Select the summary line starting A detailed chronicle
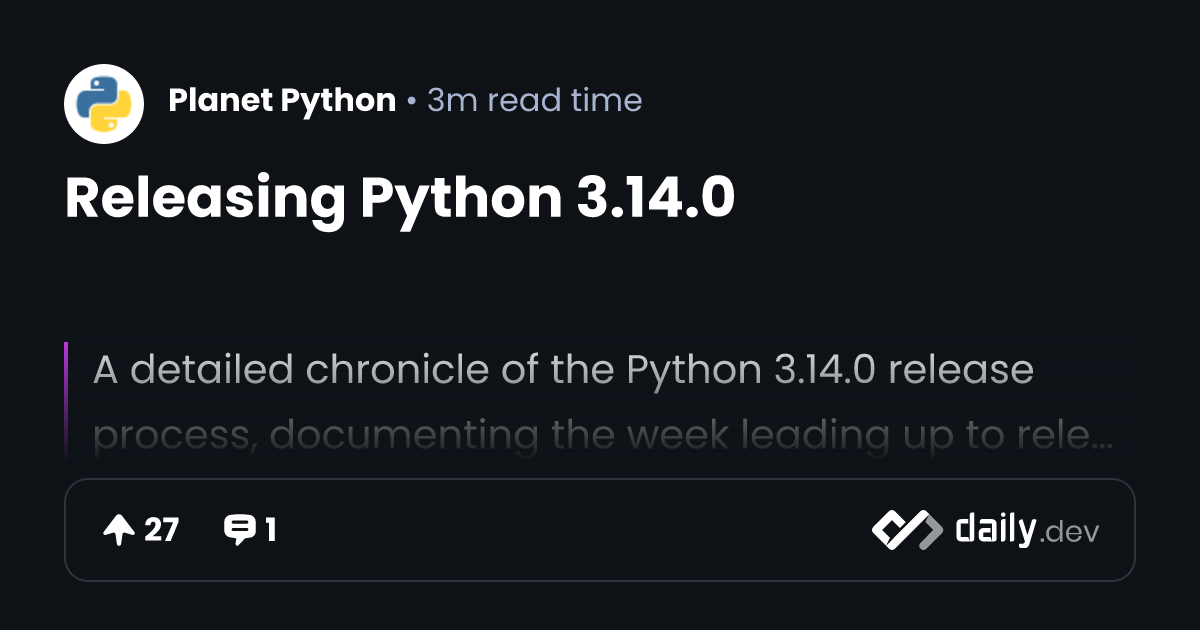 (x=562, y=371)
